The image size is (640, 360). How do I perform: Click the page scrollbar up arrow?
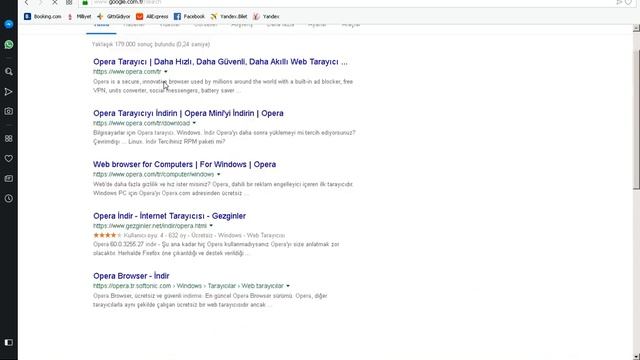(636, 28)
